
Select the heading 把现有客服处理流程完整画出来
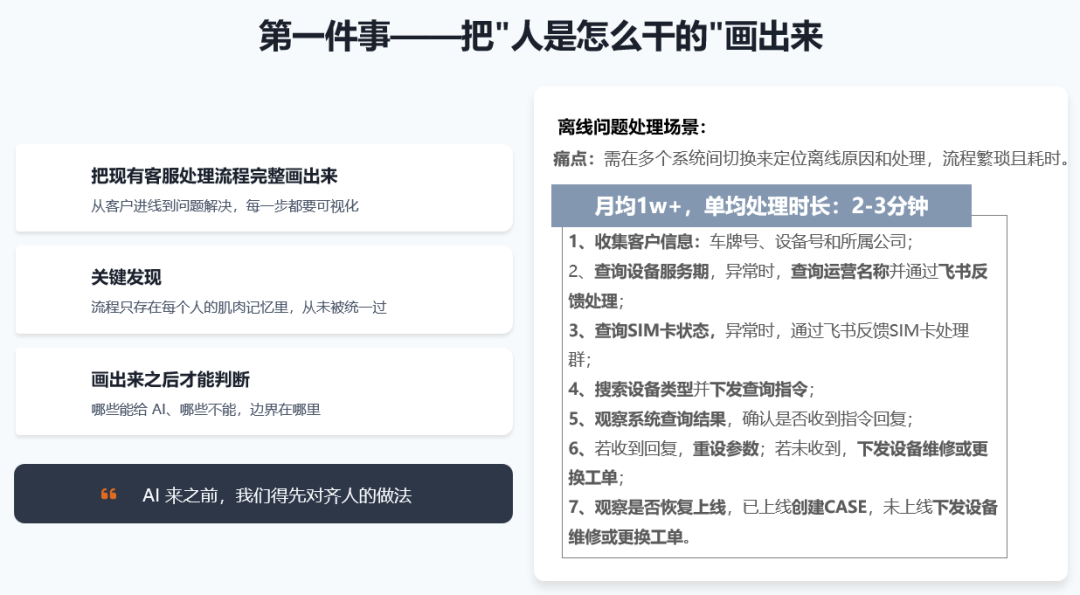[214, 176]
